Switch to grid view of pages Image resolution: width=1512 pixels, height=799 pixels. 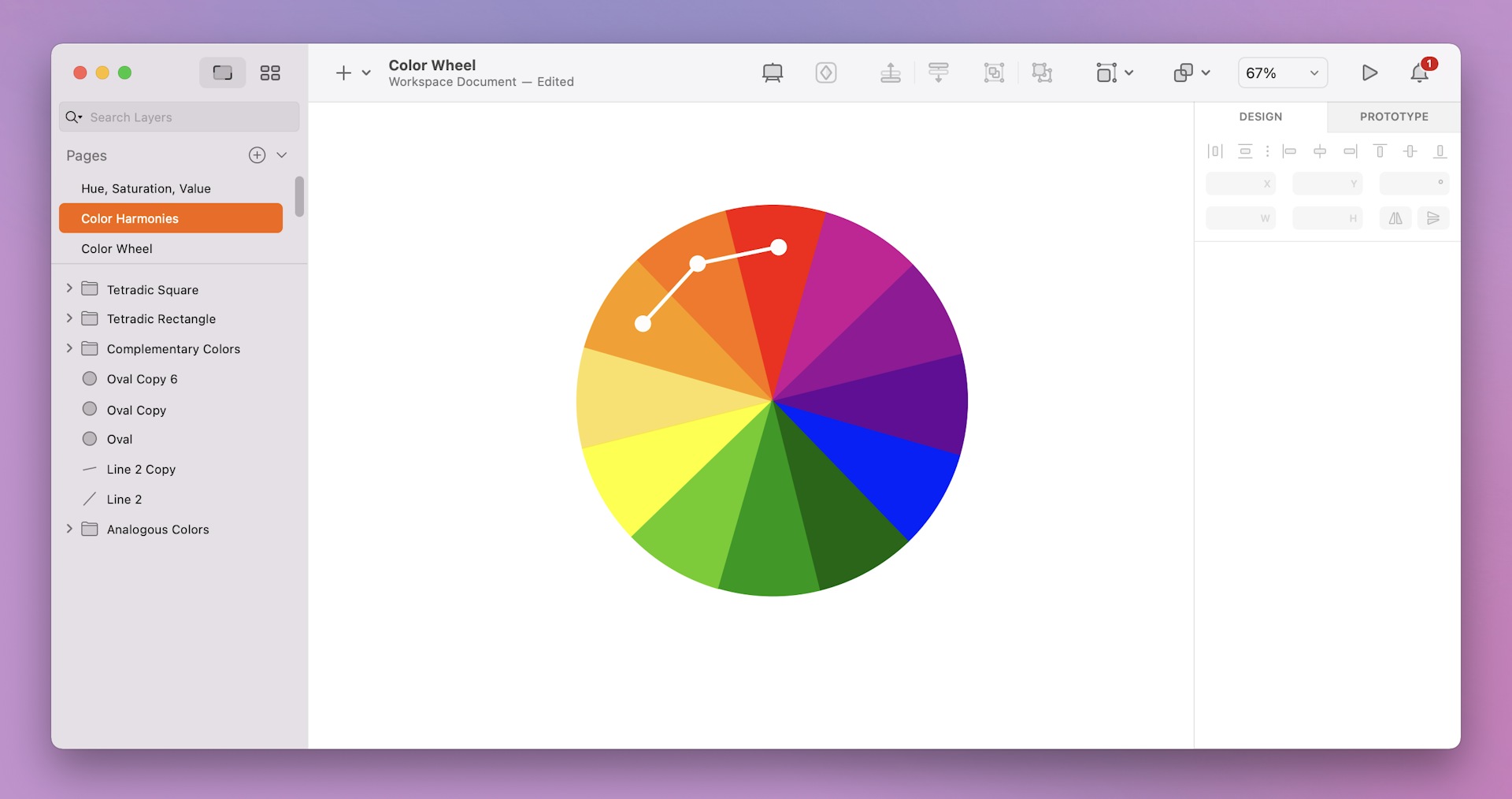(x=270, y=72)
